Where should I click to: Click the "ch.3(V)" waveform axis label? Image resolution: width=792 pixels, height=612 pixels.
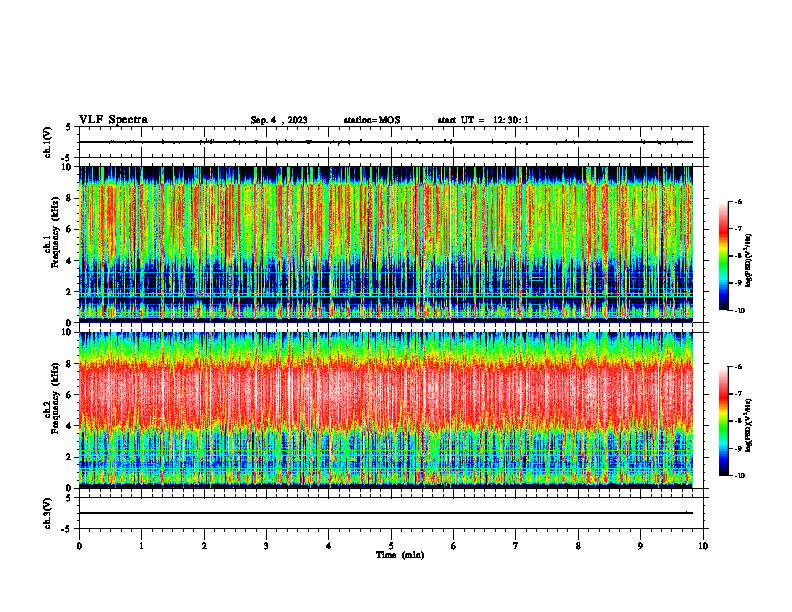[48, 513]
